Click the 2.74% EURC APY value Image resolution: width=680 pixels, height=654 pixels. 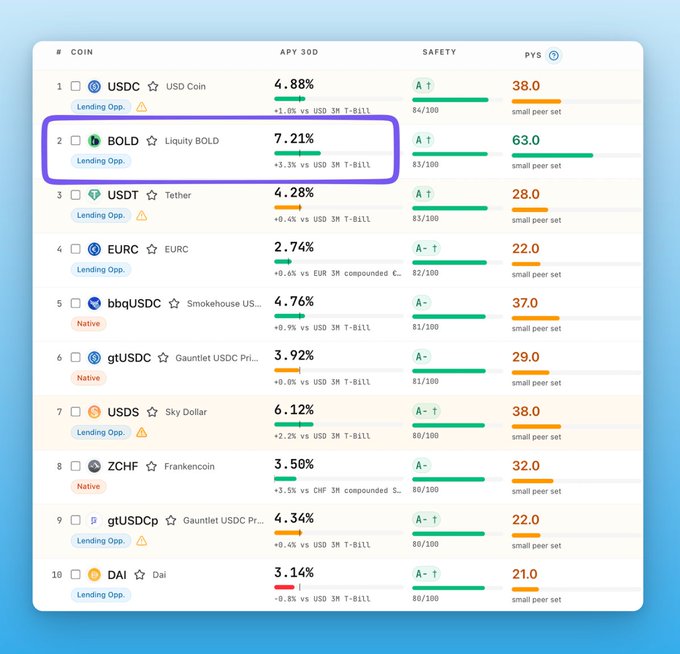[294, 247]
